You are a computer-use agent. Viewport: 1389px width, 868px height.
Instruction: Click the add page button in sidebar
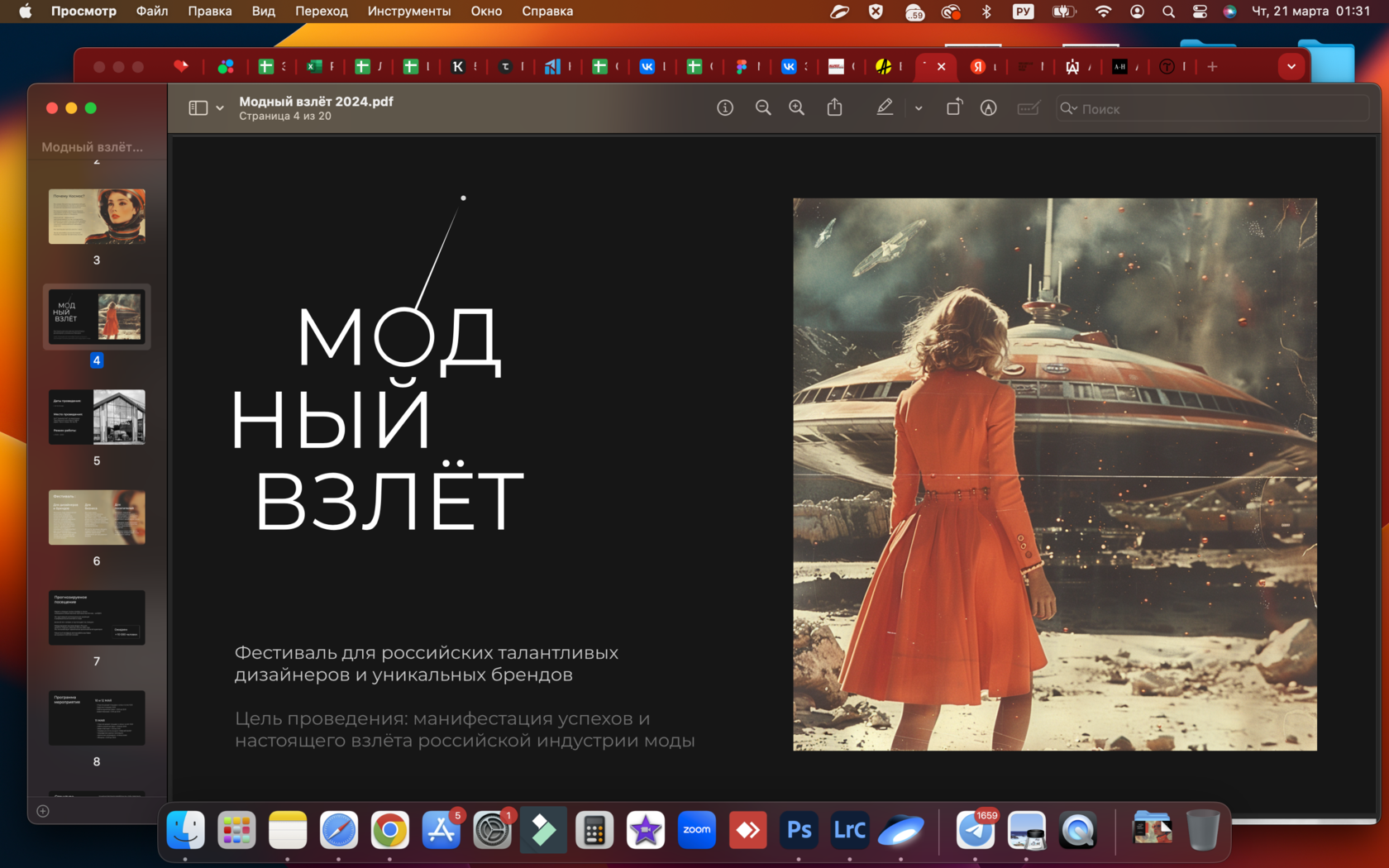[43, 811]
